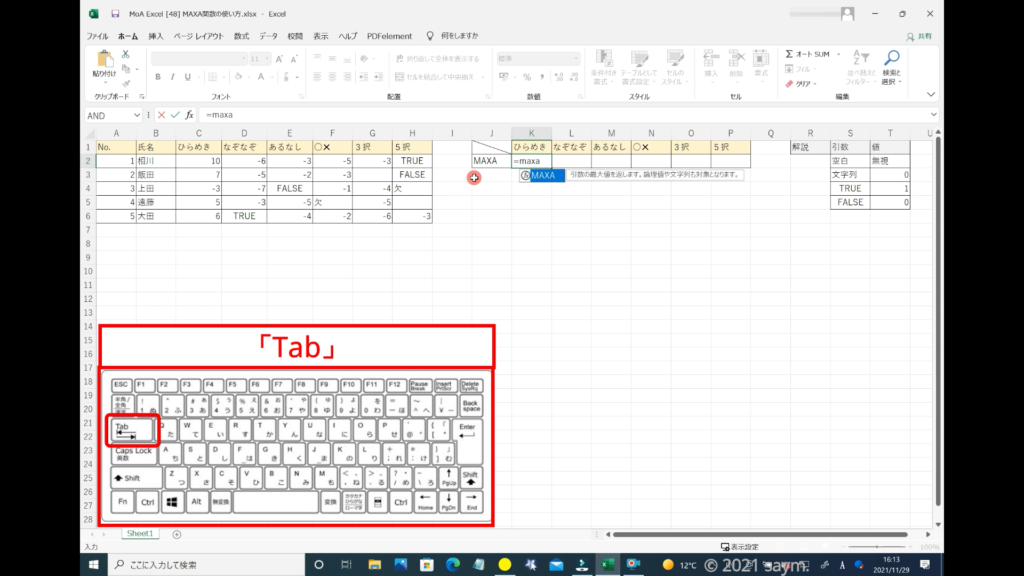
Task: Open the 数式 (Formulas) ribbon tab
Action: (241, 36)
